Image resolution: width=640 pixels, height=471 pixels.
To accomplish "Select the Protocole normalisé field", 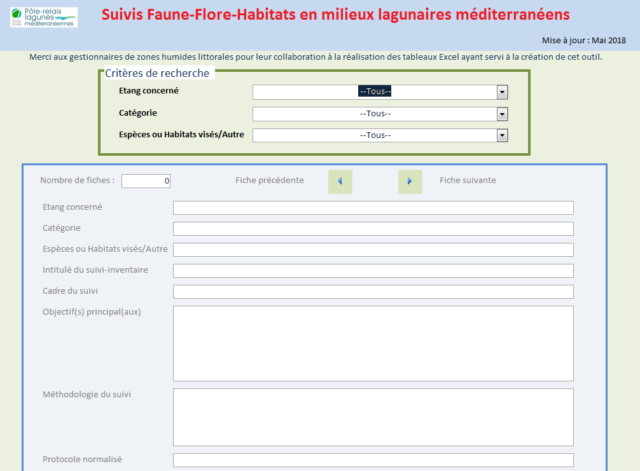I will (x=373, y=460).
